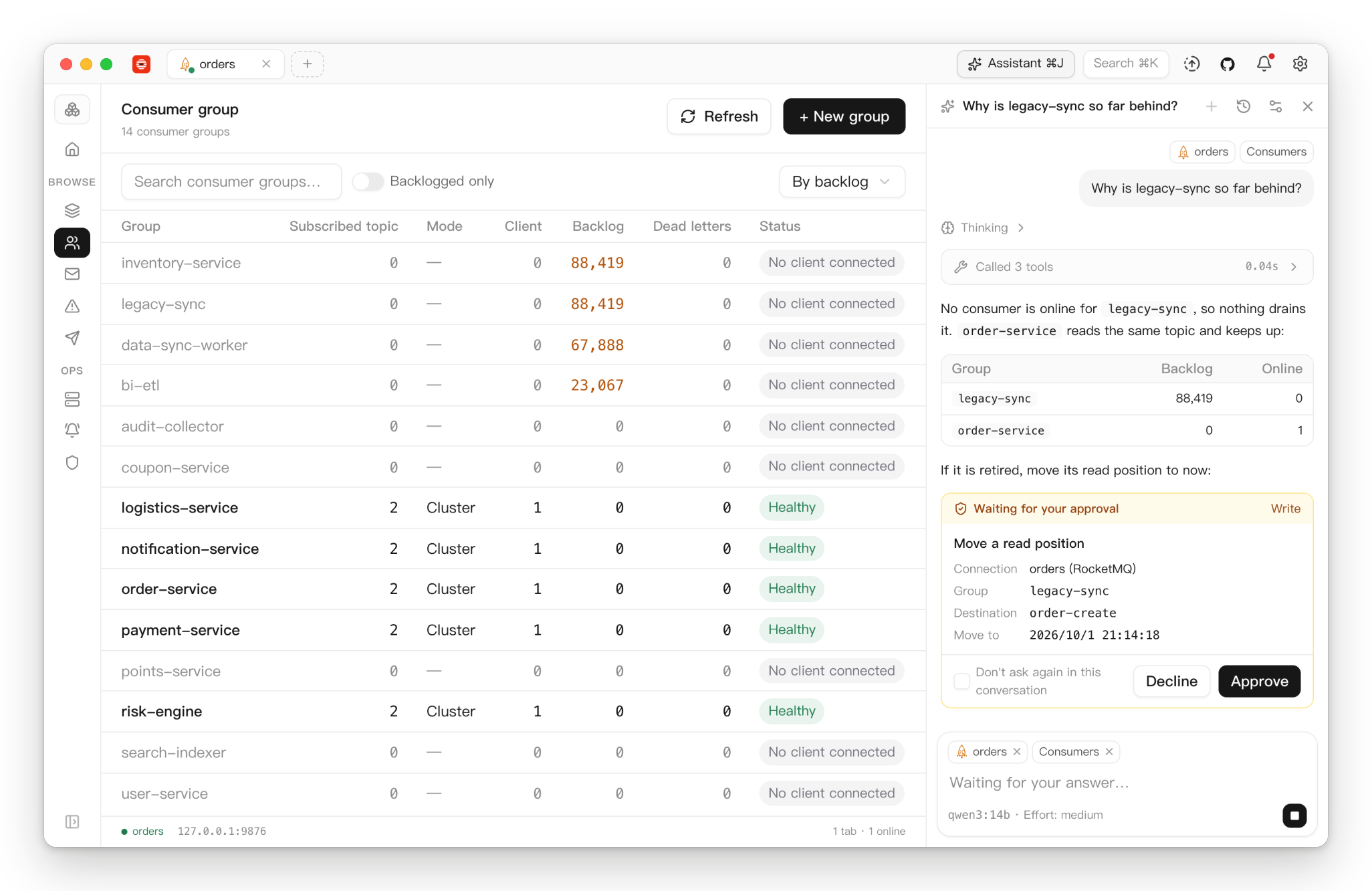Viewport: 1372px width, 891px height.
Task: Open the Topics layers icon in sidebar
Action: [72, 211]
